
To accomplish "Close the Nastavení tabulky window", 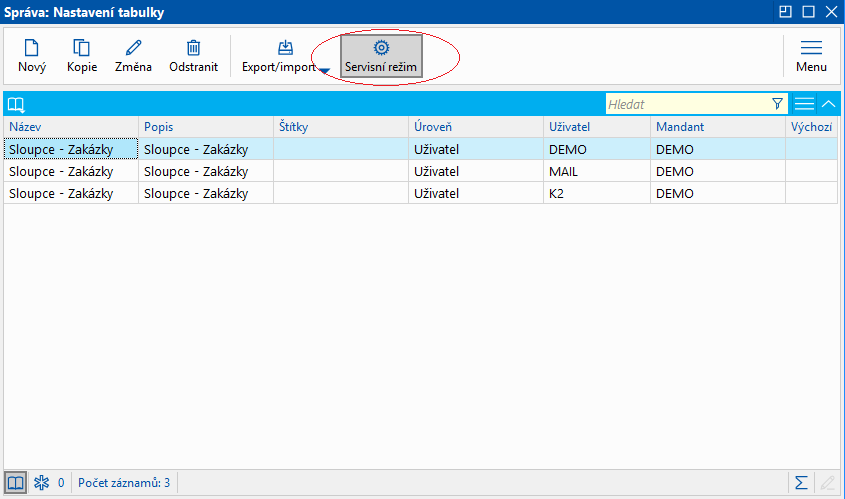I will coord(832,11).
